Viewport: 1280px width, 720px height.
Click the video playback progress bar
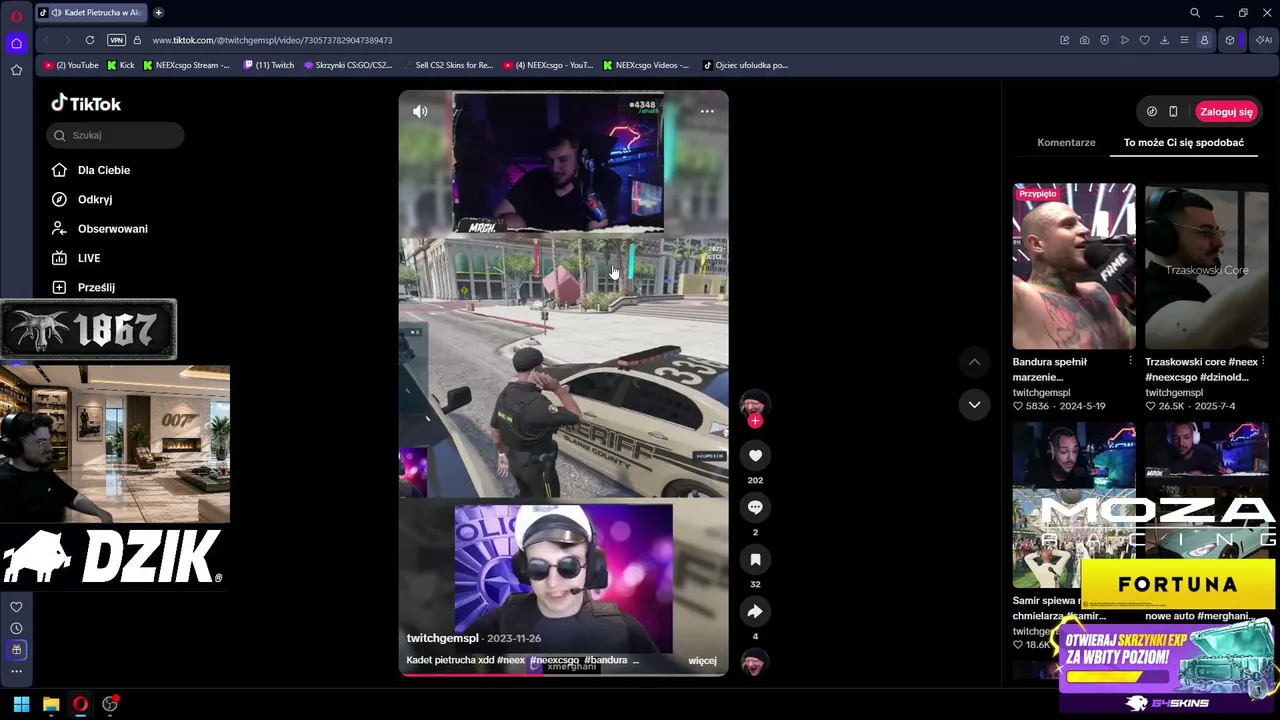[563, 674]
